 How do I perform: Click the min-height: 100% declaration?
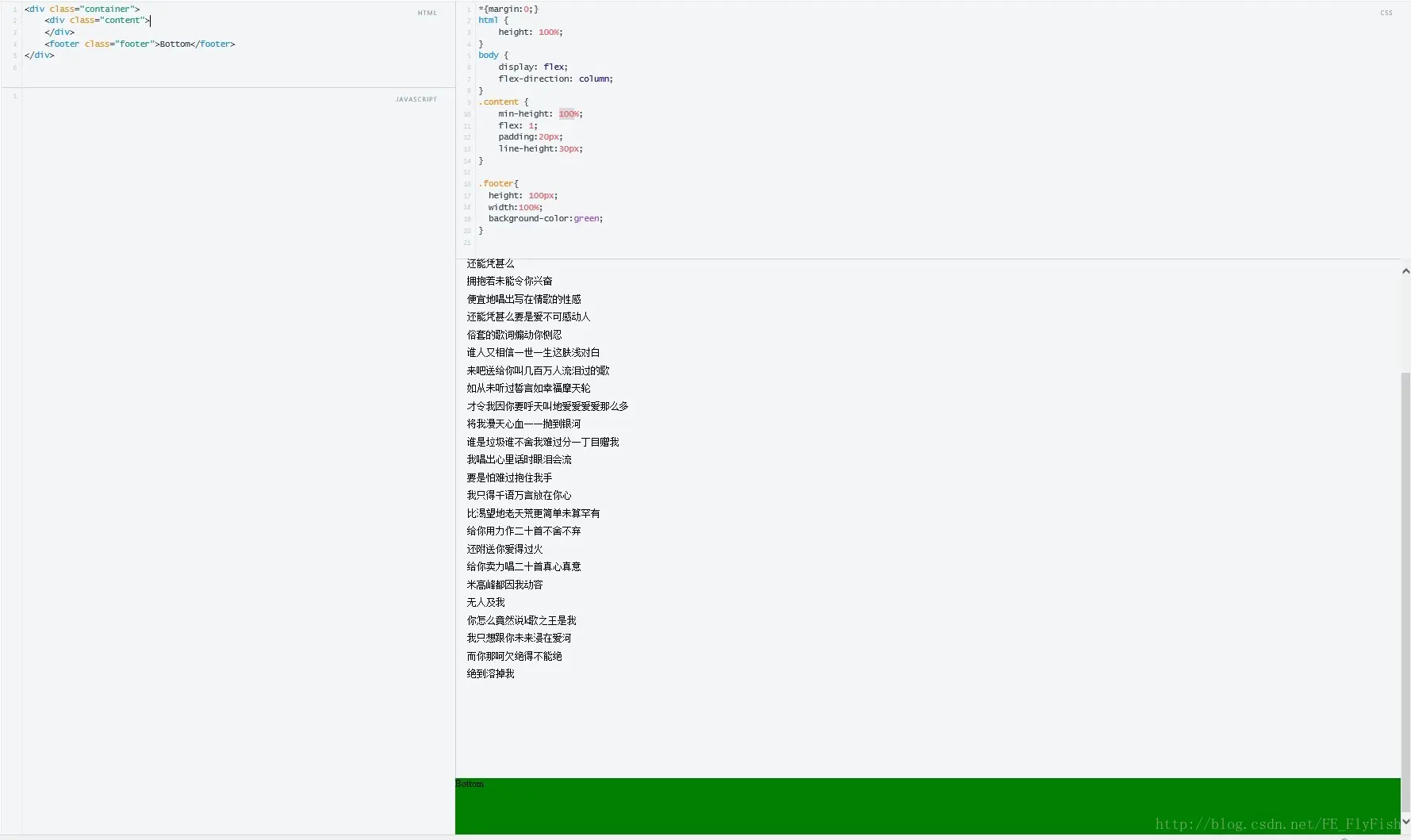(540, 113)
